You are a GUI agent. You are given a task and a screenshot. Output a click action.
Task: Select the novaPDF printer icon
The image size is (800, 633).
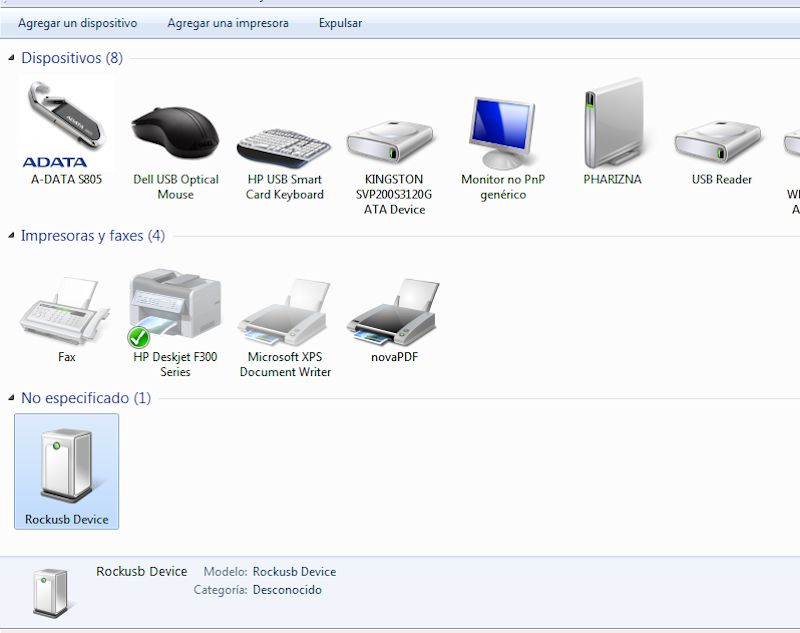393,312
